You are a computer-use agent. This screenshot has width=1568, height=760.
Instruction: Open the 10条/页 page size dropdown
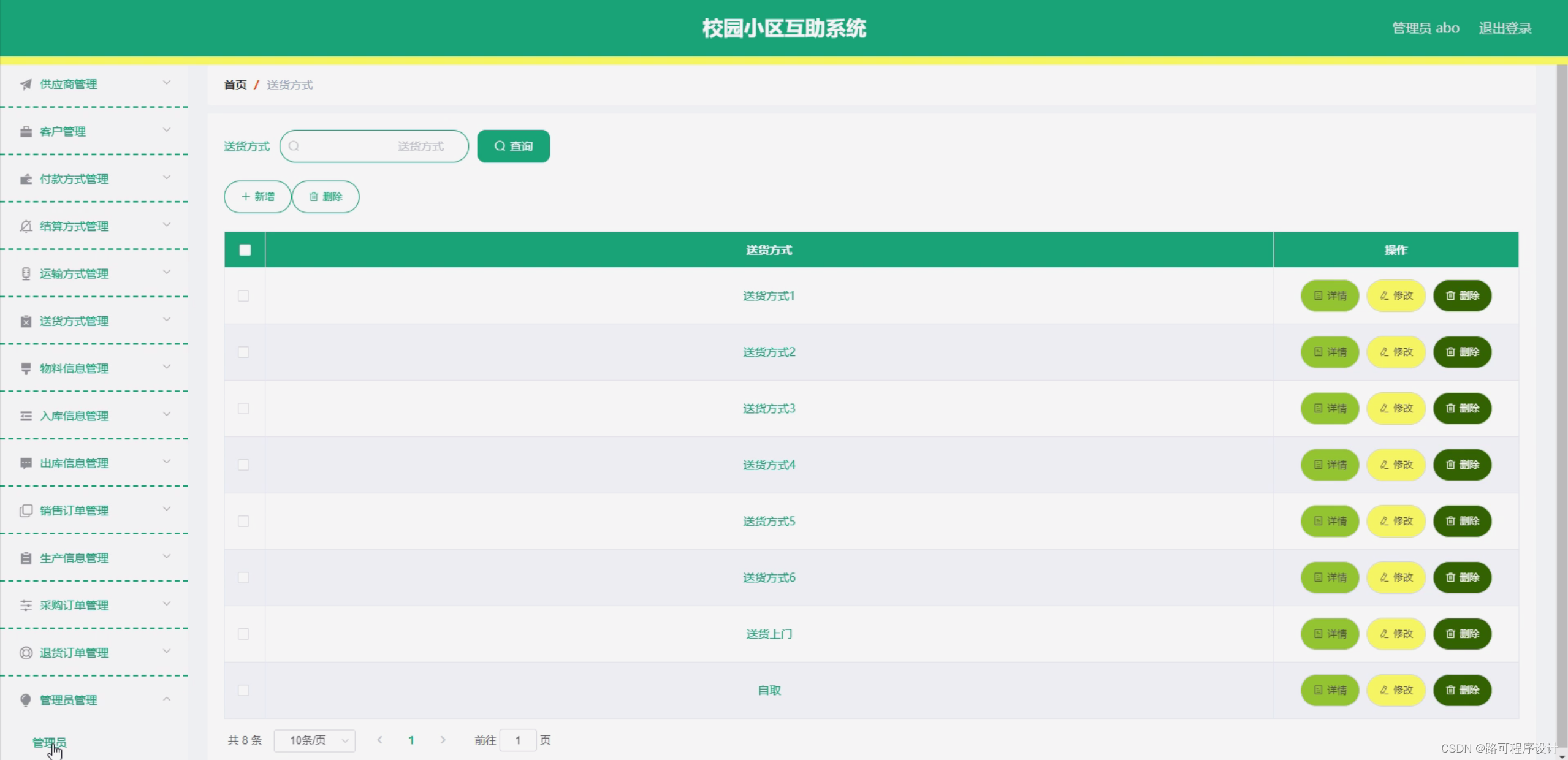click(x=314, y=740)
